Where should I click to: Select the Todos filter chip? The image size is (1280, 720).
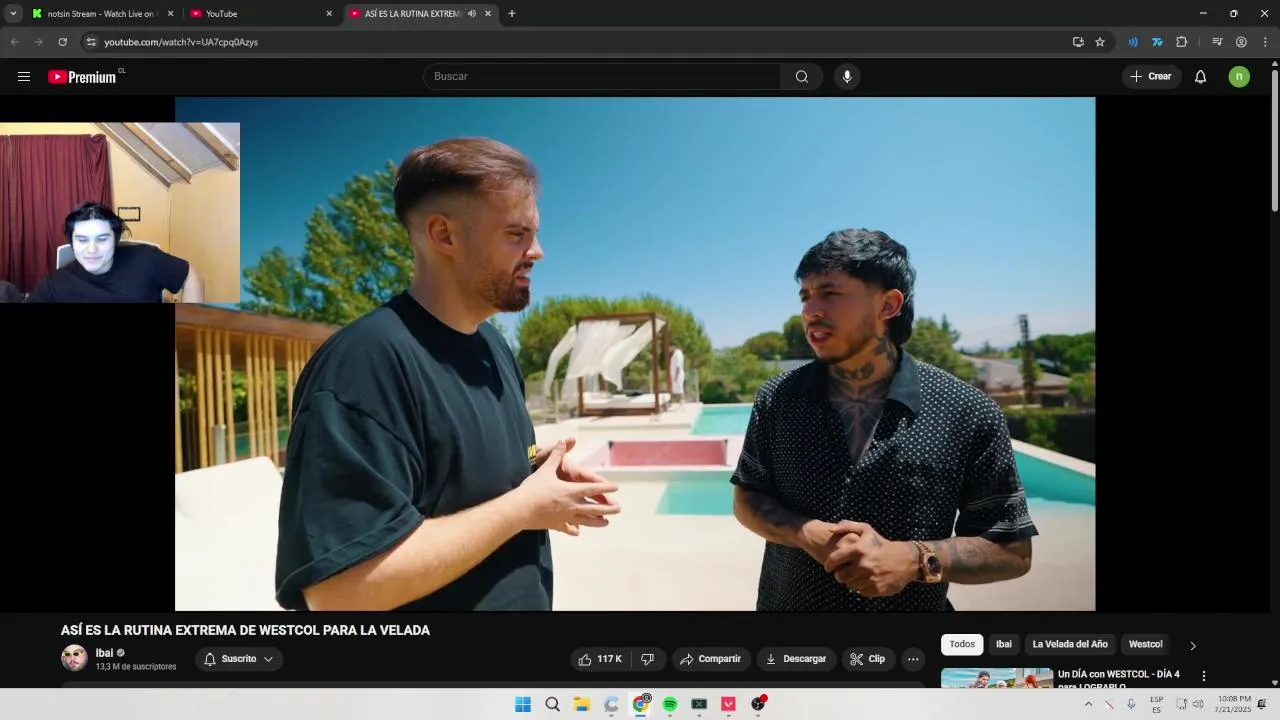point(962,645)
